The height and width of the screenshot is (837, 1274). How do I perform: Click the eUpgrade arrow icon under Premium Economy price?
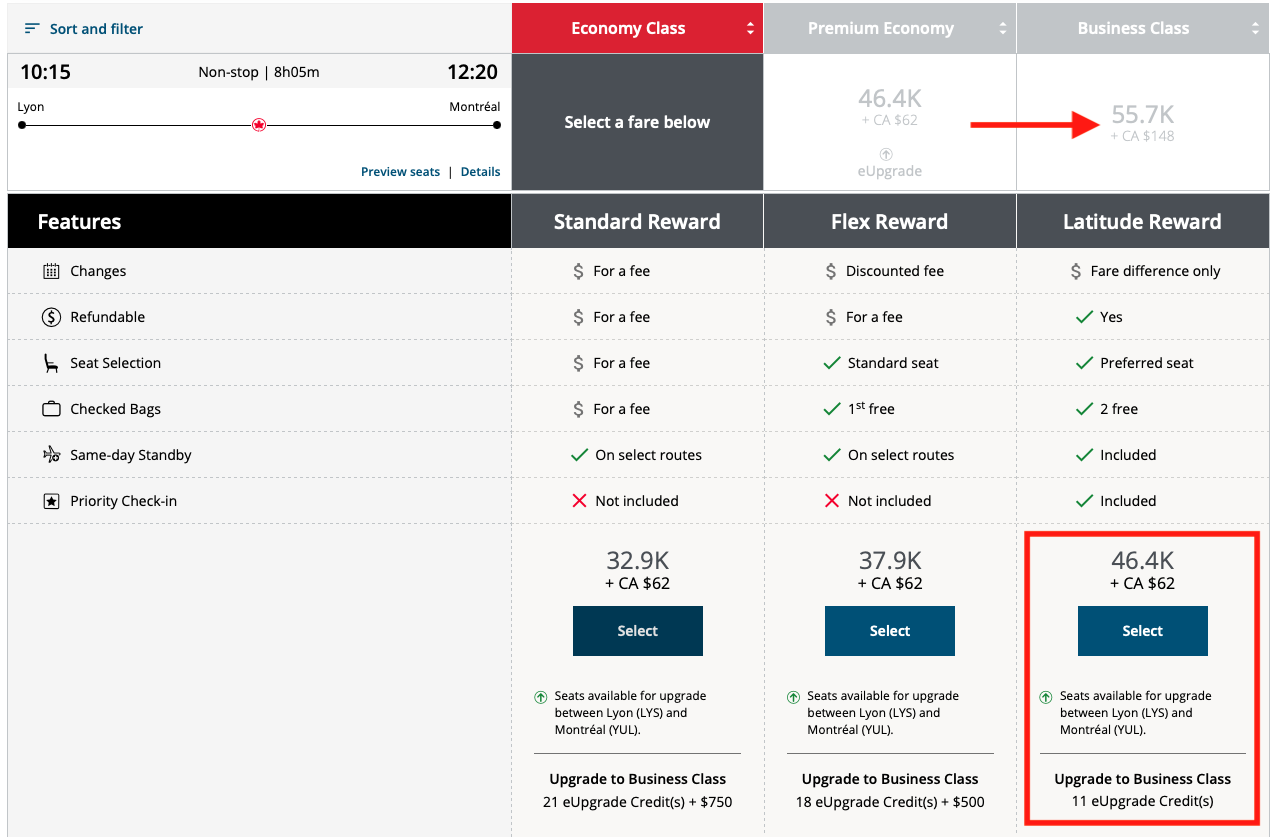886,154
